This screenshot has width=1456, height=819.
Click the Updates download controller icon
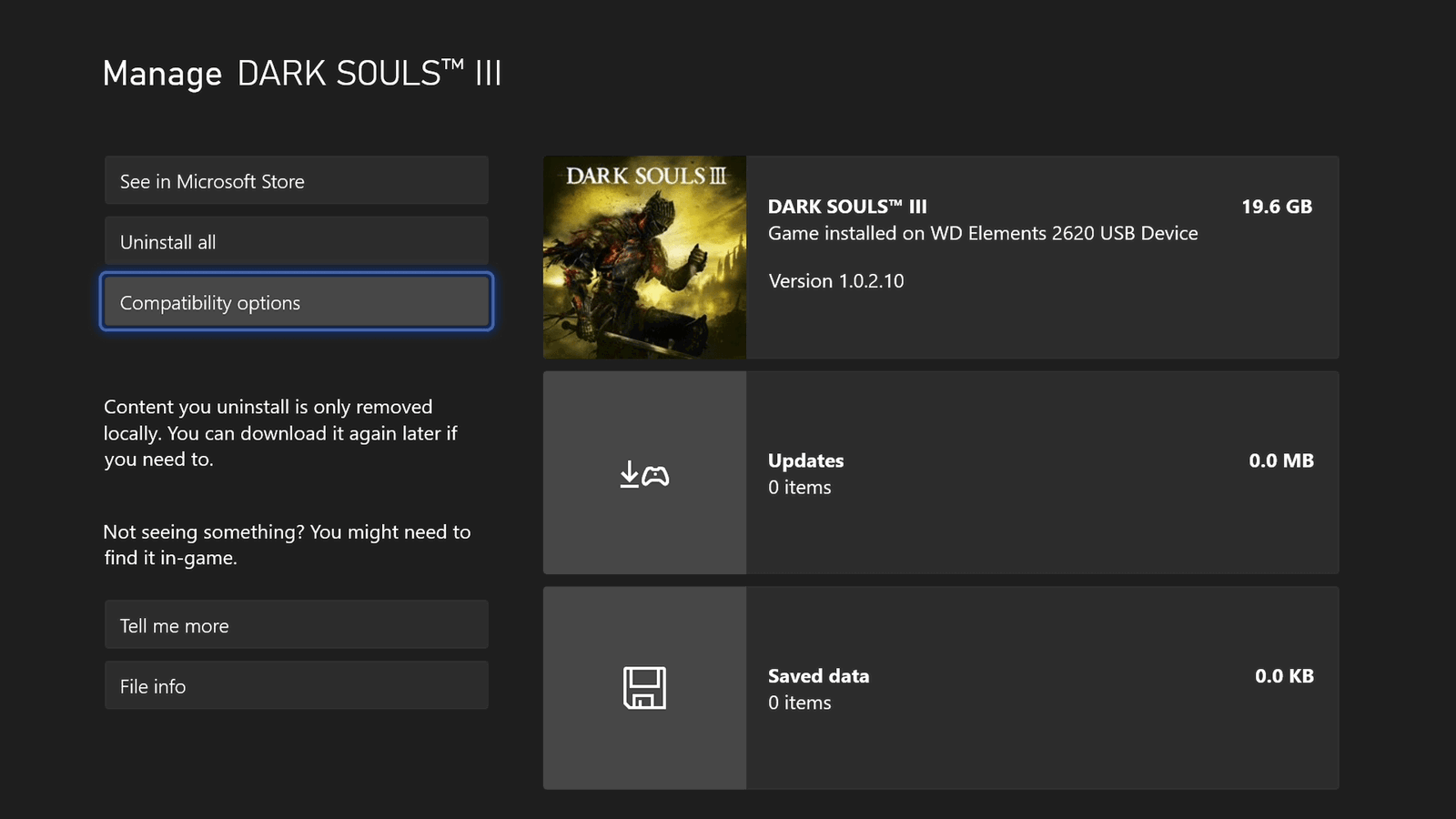(644, 474)
